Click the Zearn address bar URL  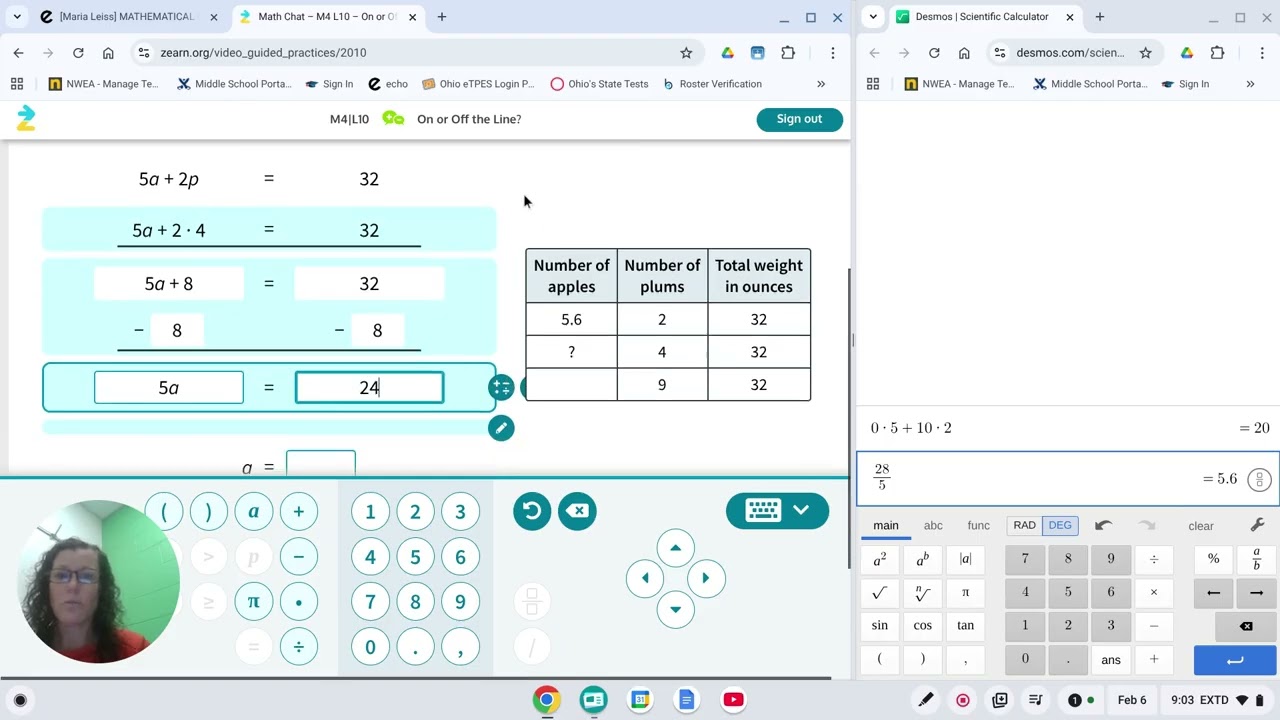point(263,53)
